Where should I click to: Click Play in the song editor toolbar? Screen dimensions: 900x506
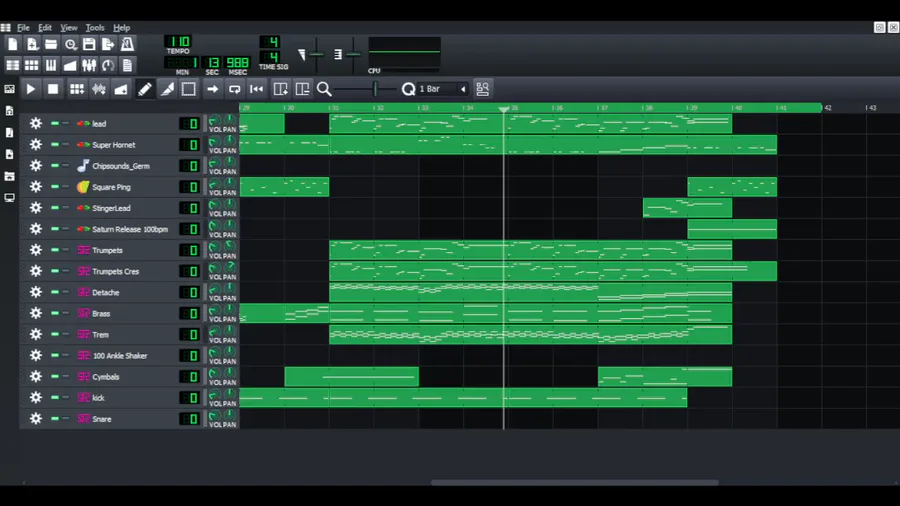click(x=31, y=89)
